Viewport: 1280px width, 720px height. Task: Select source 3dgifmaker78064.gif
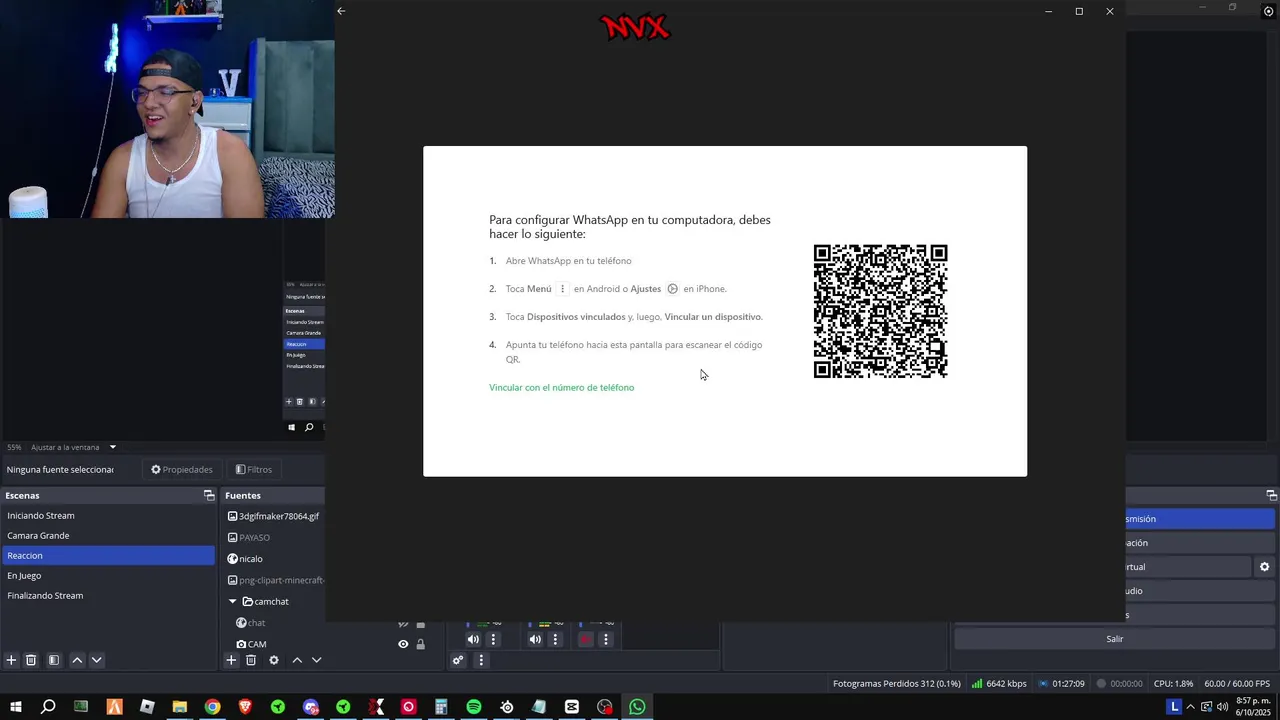[x=274, y=516]
